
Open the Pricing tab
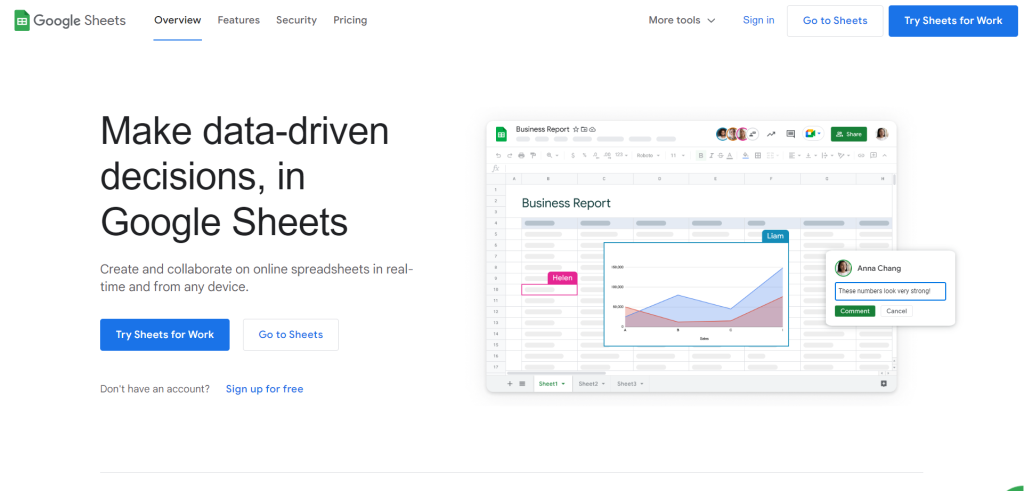pos(350,20)
